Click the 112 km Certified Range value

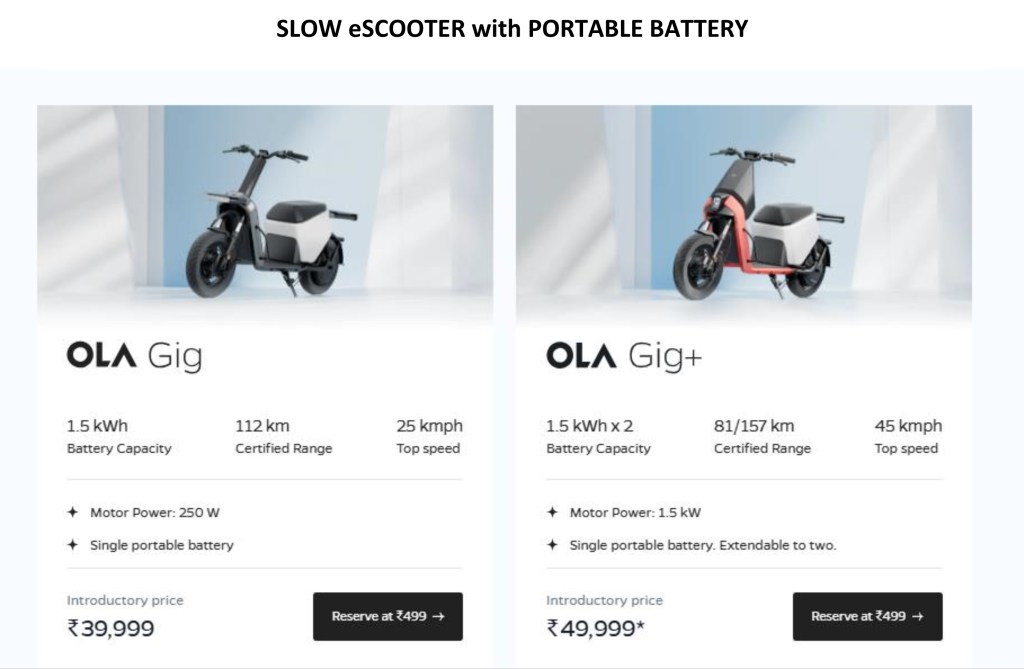pyautogui.click(x=262, y=426)
